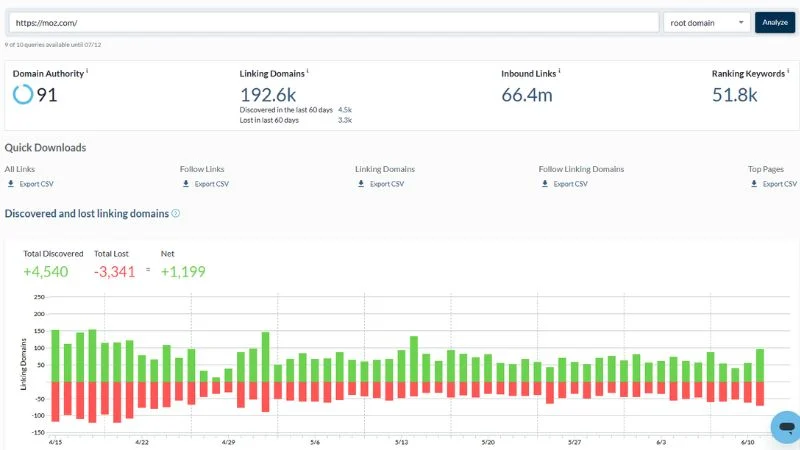Click the Ranking Keywords info icon
The height and width of the screenshot is (450, 800).
[788, 71]
